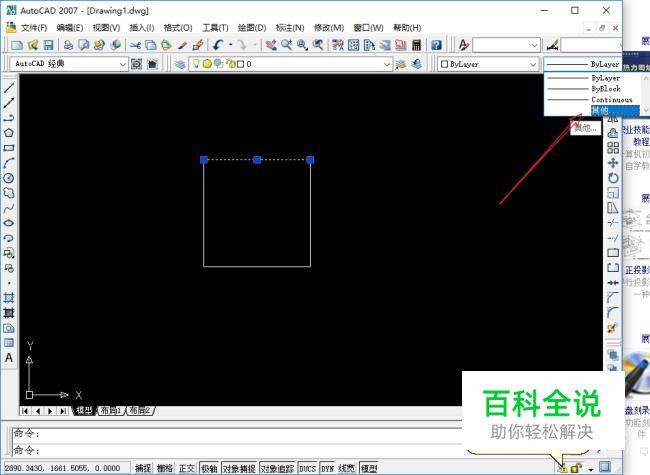This screenshot has height=475, width=650.
Task: Select the Table draw tool
Action: pos(9,342)
